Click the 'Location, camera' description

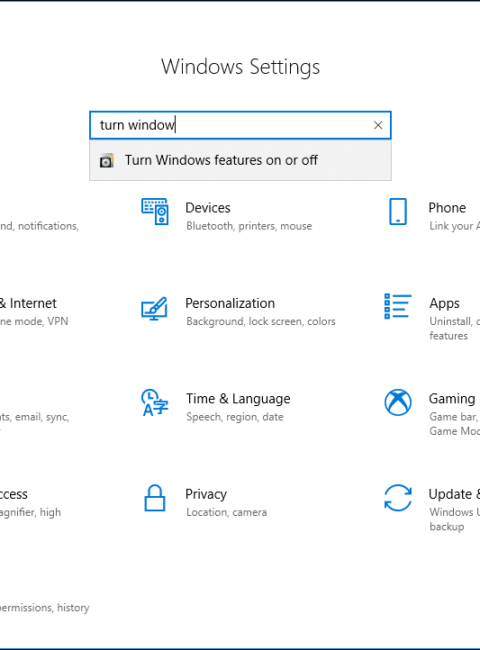(226, 512)
